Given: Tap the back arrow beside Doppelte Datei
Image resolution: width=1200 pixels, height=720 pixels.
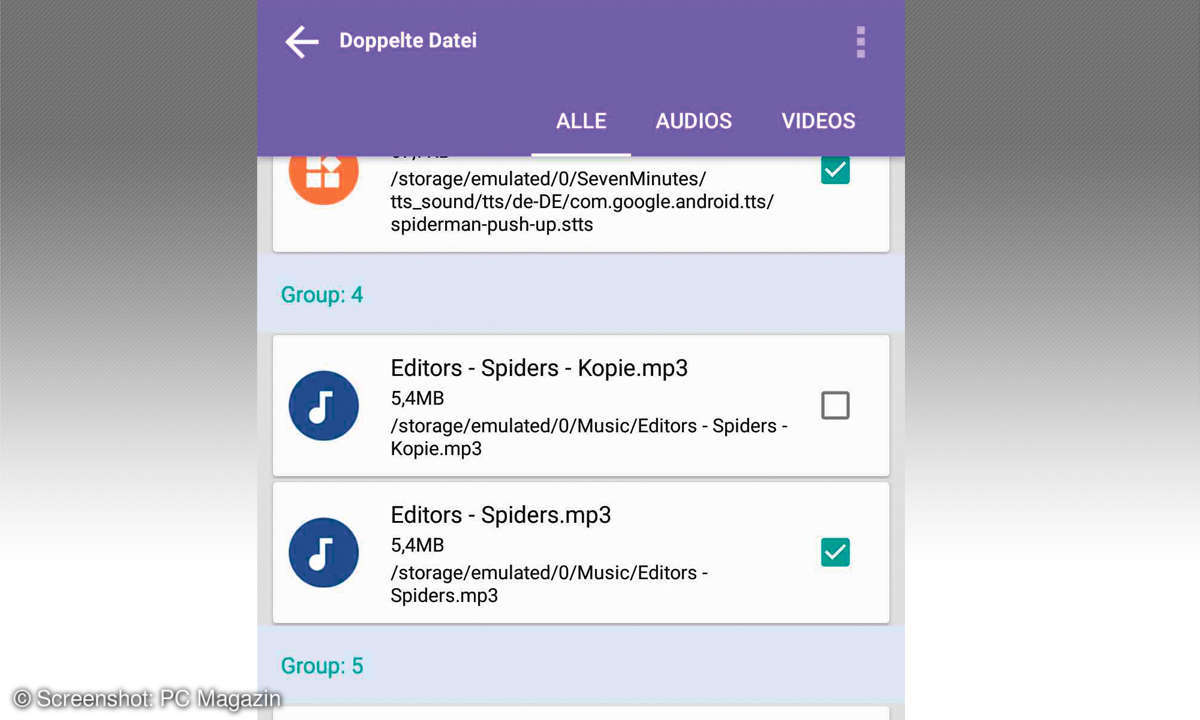Looking at the screenshot, I should click(301, 42).
